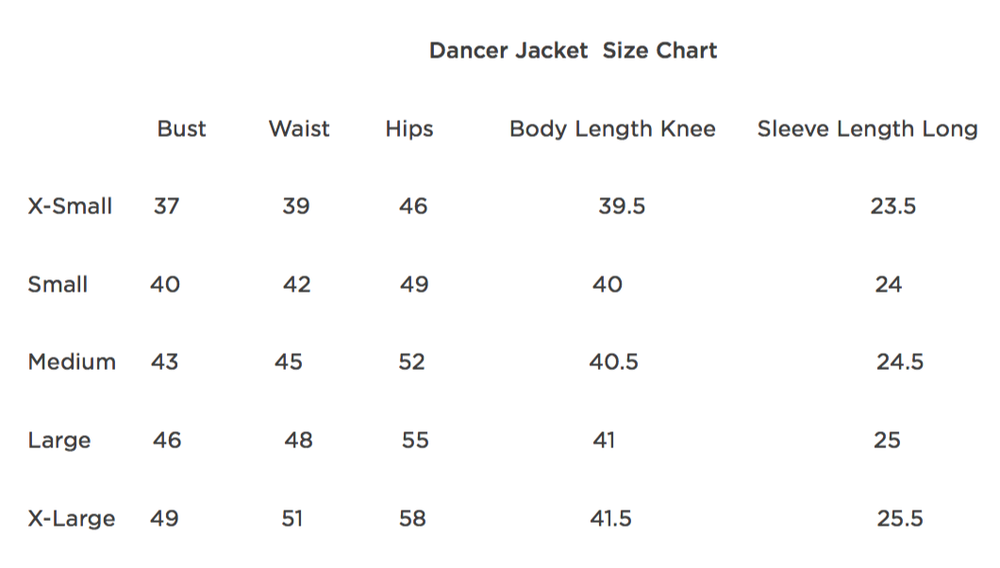Click the X-Small row label
Screen dimensions: 1000x568
(x=70, y=207)
